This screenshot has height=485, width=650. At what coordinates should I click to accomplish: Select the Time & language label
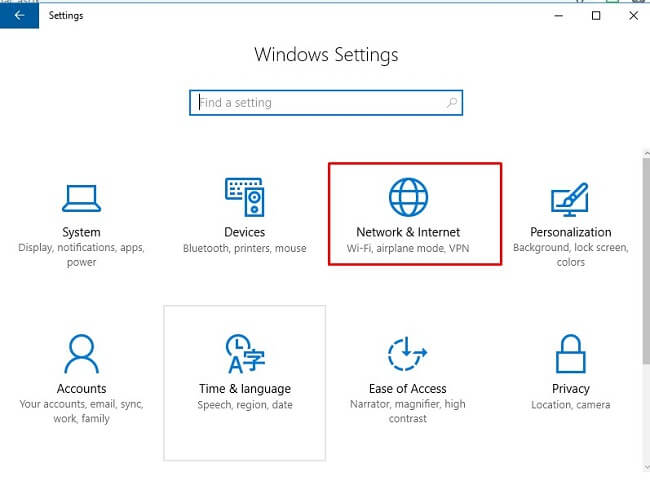pos(245,389)
